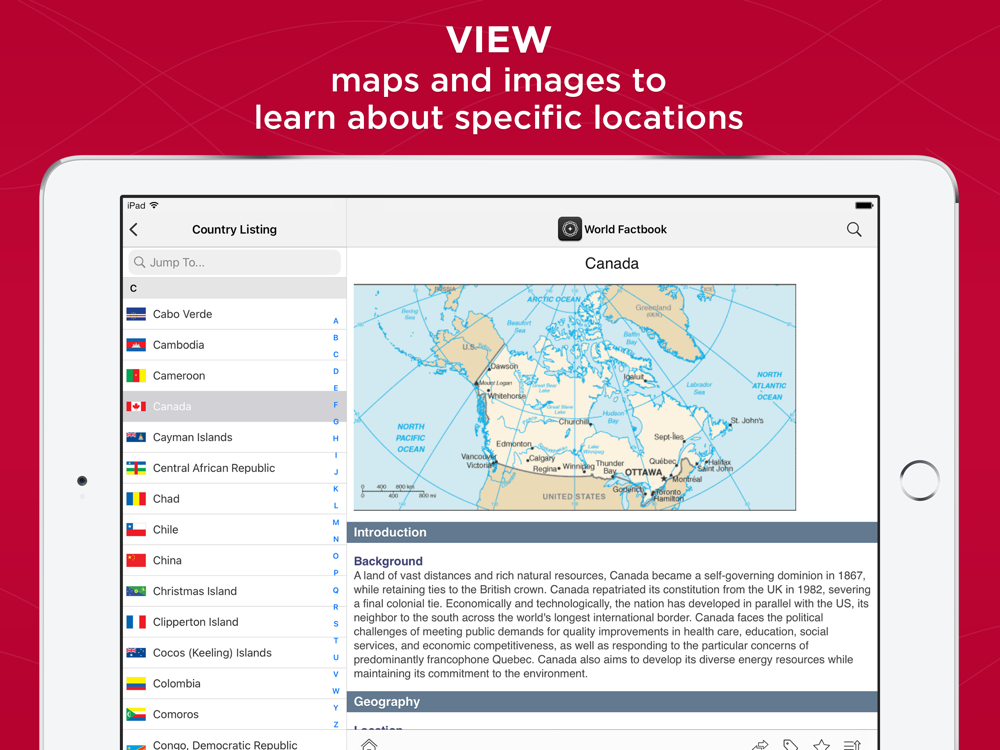Click the Chad flag icon
The height and width of the screenshot is (750, 1000).
pos(136,499)
